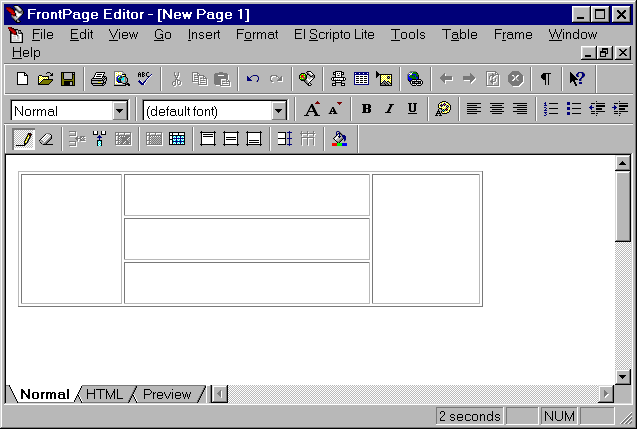637x429 pixels.
Task: Decrease indent of paragraph
Action: (597, 109)
